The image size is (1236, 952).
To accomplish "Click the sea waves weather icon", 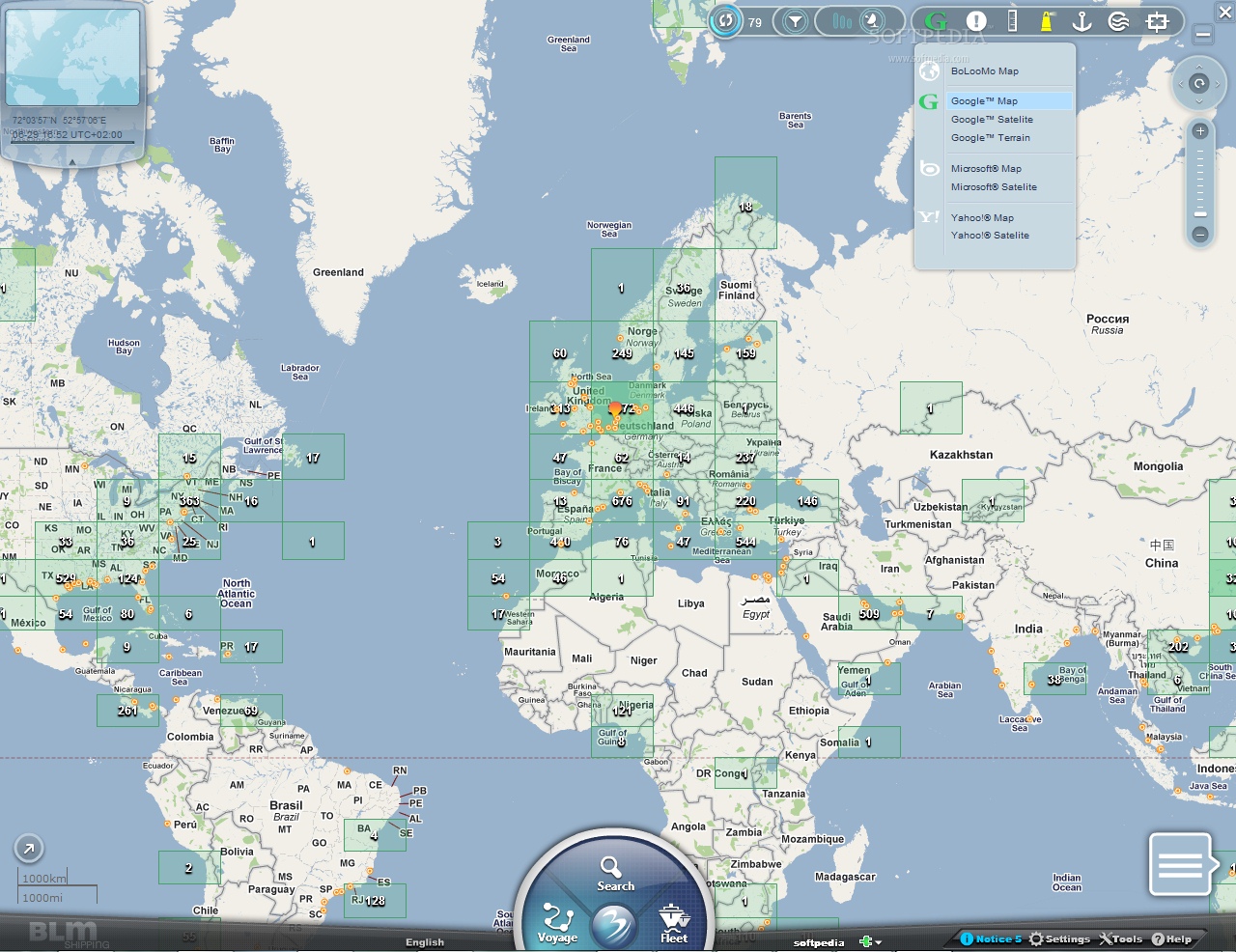I will pyautogui.click(x=1118, y=21).
